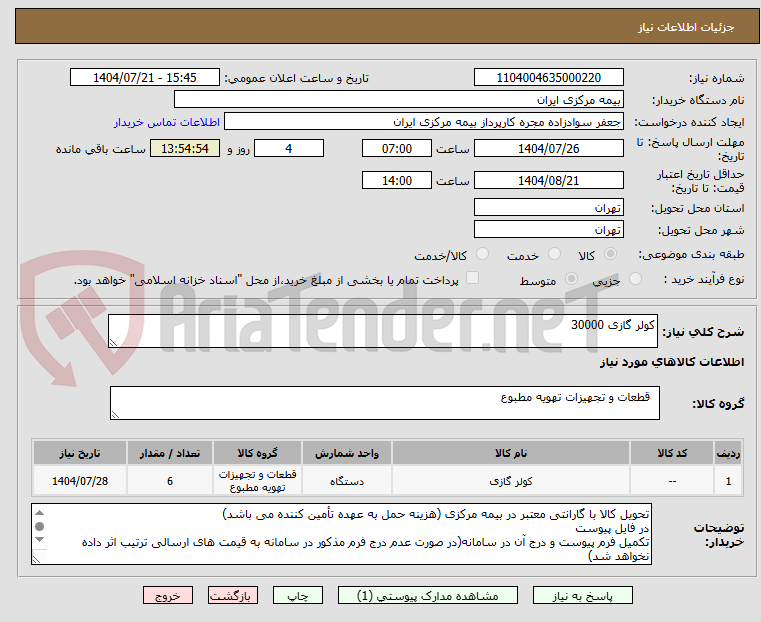
Task: Click the remaining days field showing 4
Action: (289, 148)
